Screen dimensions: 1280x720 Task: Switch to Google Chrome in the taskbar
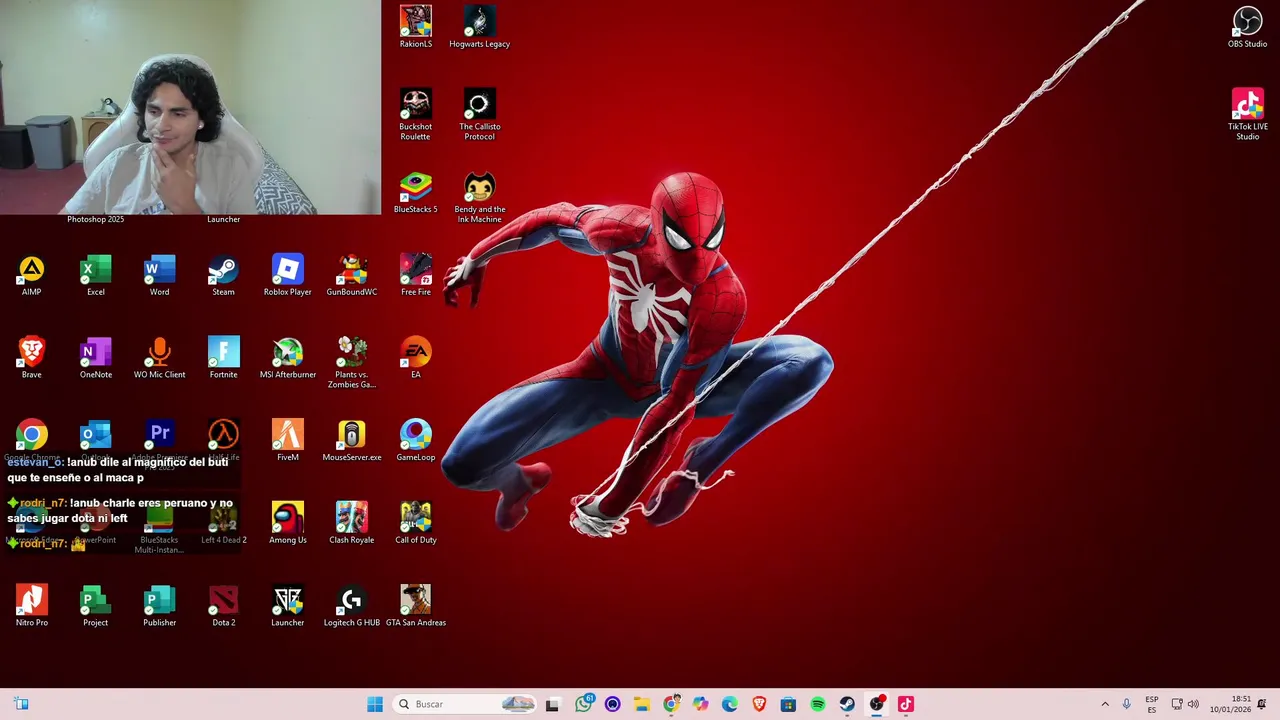click(671, 704)
